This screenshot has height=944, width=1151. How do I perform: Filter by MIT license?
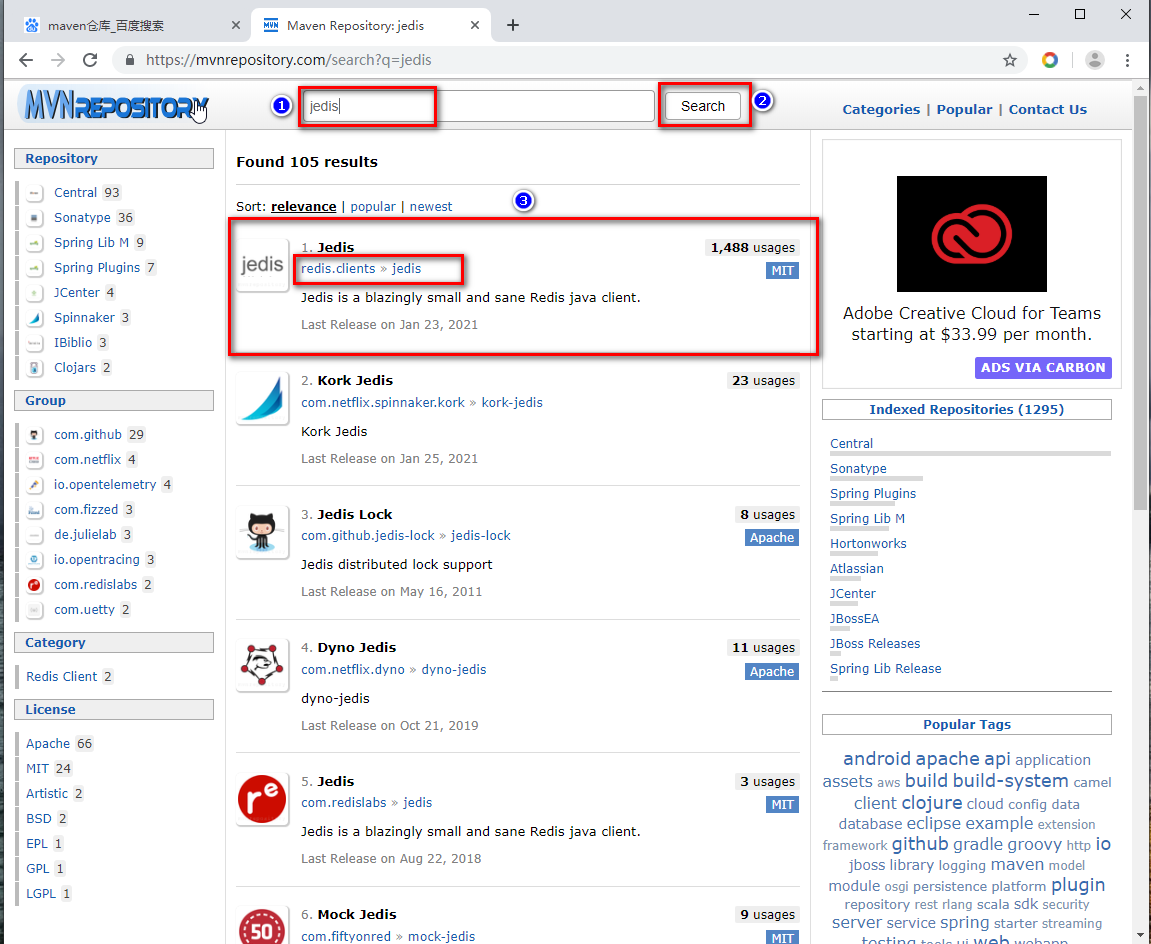(x=38, y=768)
